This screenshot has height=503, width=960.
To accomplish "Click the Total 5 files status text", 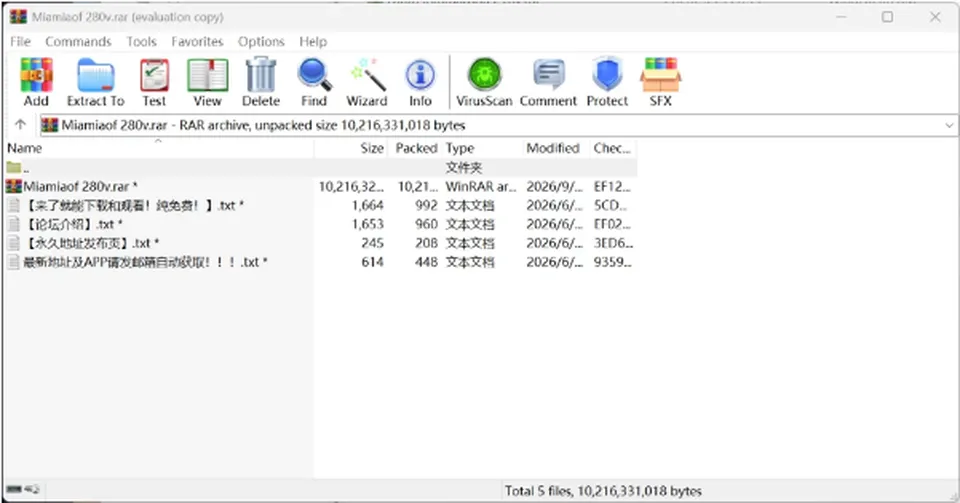I will tap(603, 491).
